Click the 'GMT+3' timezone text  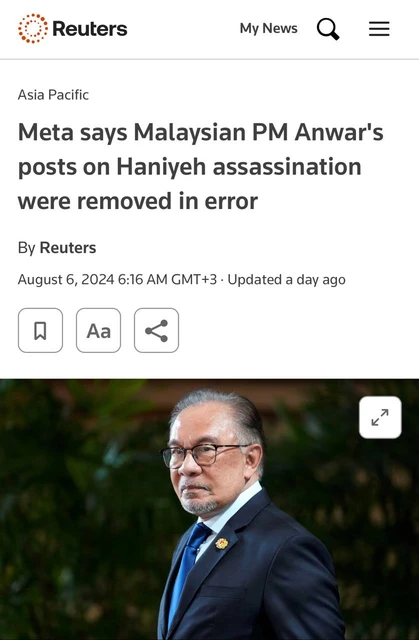coord(194,280)
